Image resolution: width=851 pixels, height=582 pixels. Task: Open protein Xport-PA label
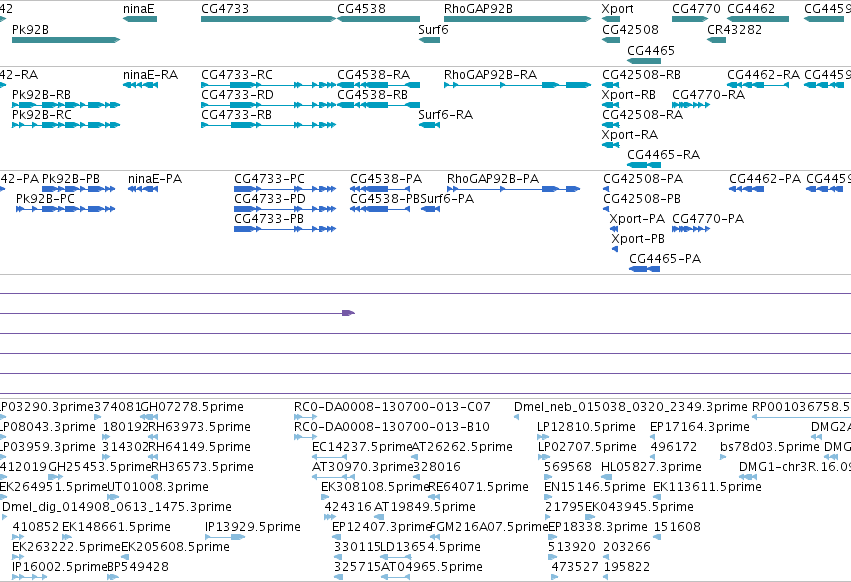[x=637, y=219]
